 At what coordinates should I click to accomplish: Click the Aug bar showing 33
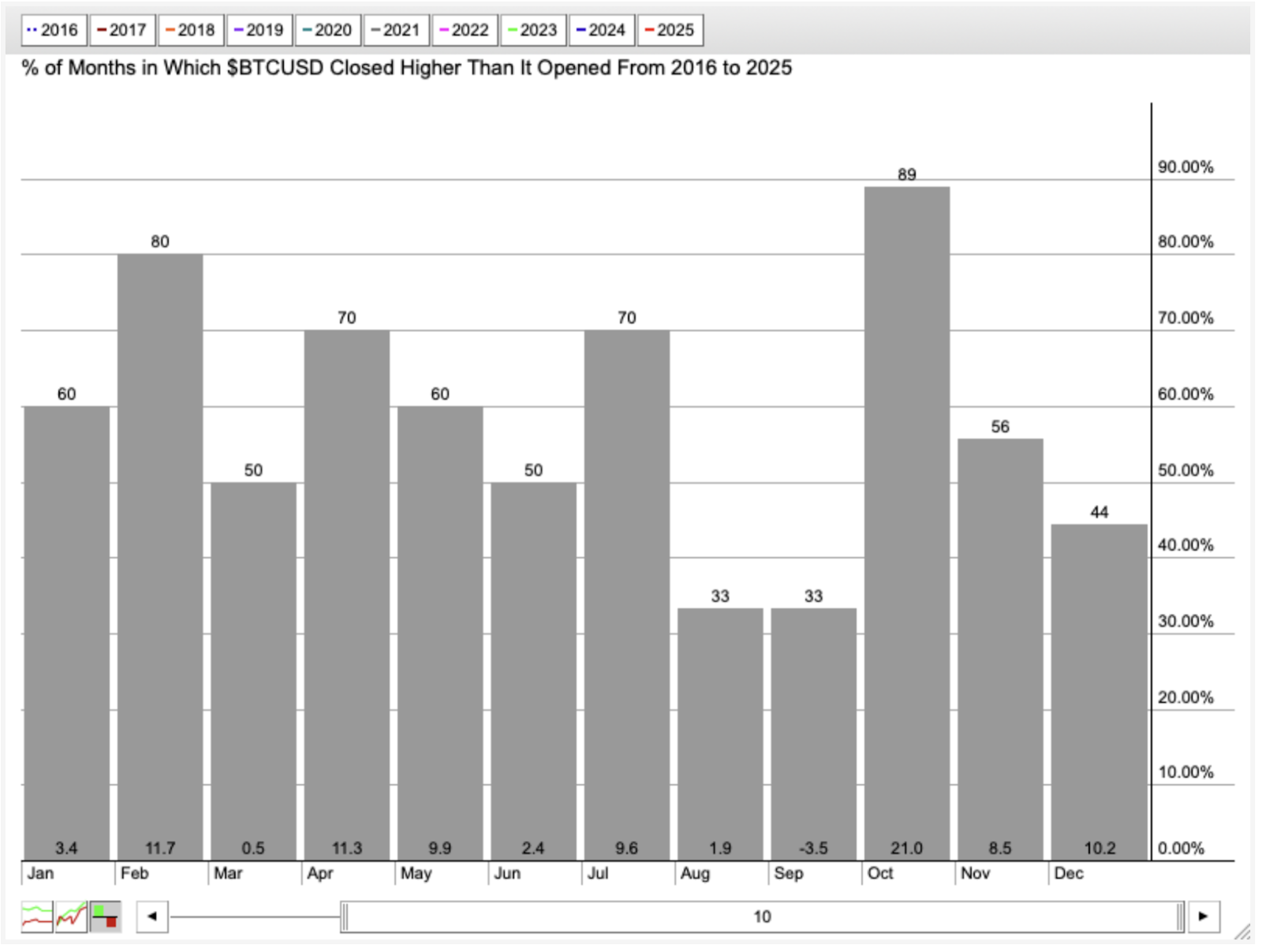pyautogui.click(x=720, y=734)
